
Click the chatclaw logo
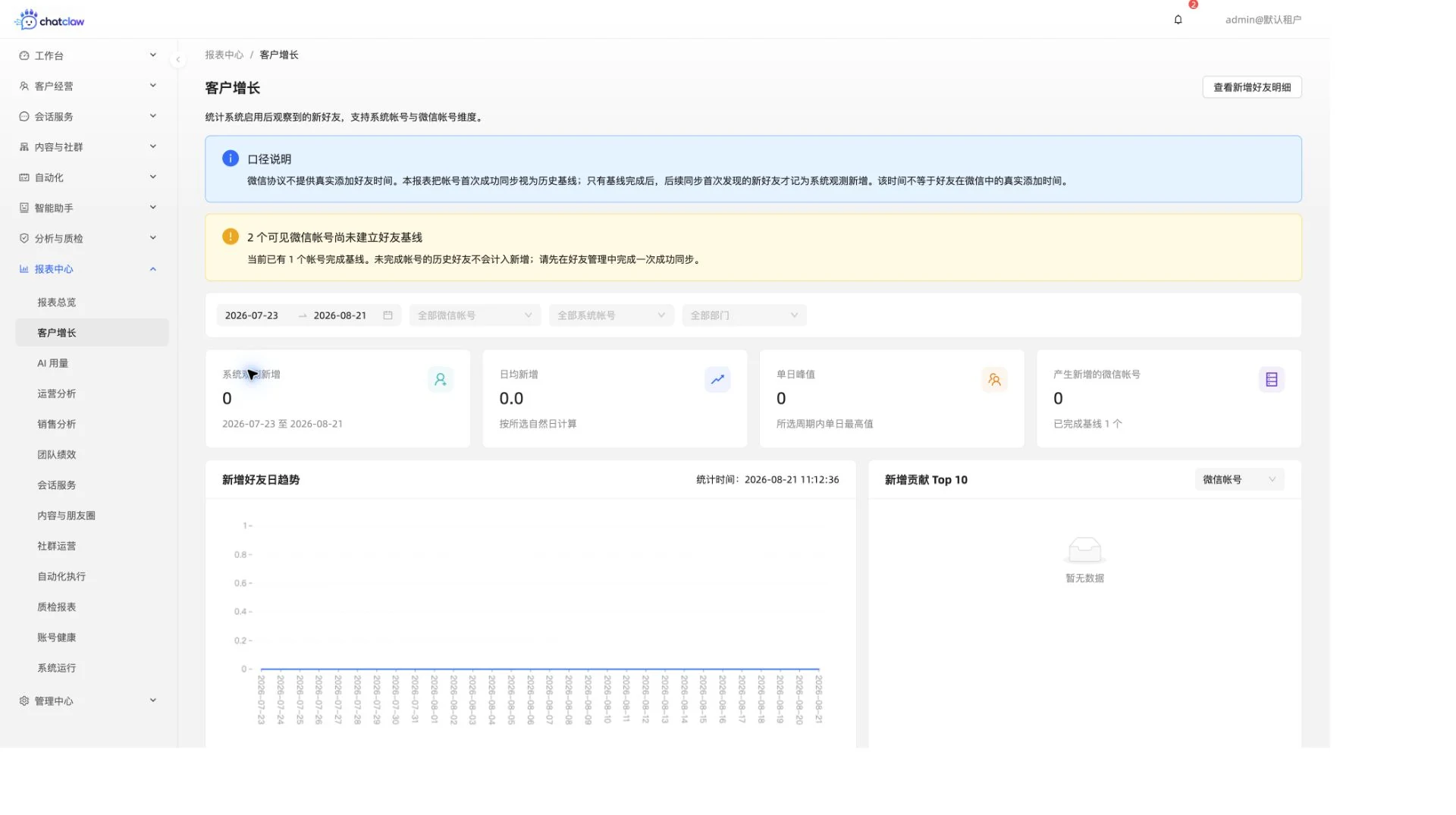[x=49, y=20]
